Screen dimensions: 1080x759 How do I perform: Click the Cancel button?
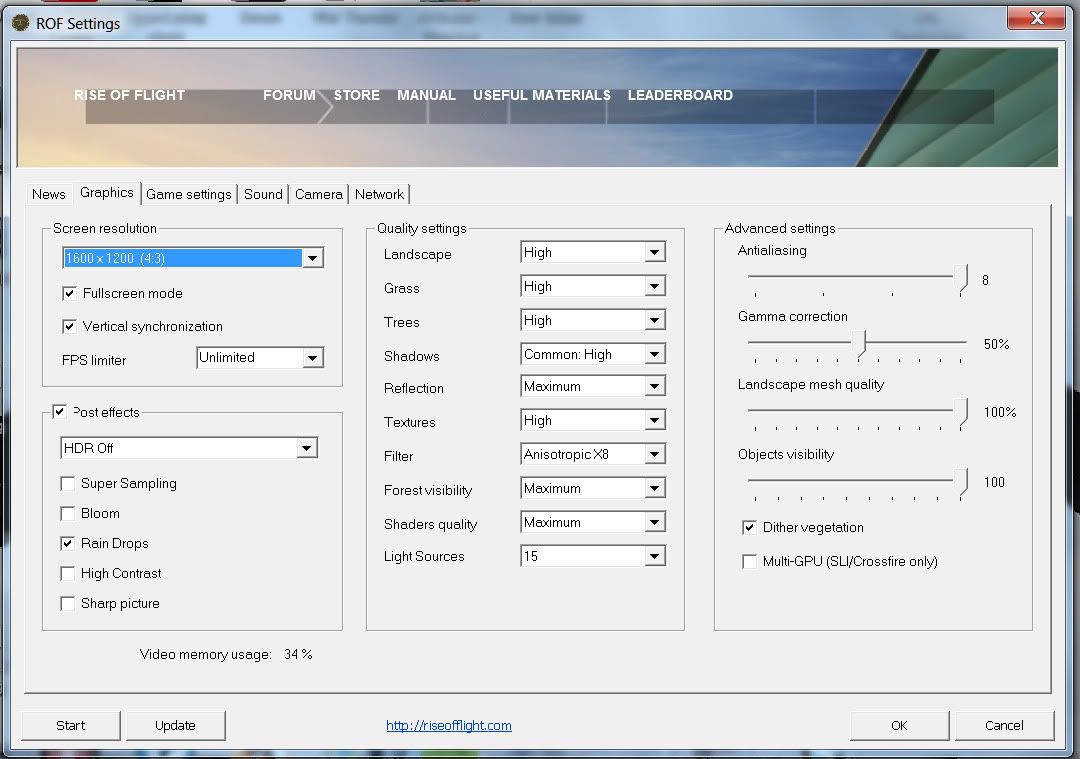(x=1004, y=725)
